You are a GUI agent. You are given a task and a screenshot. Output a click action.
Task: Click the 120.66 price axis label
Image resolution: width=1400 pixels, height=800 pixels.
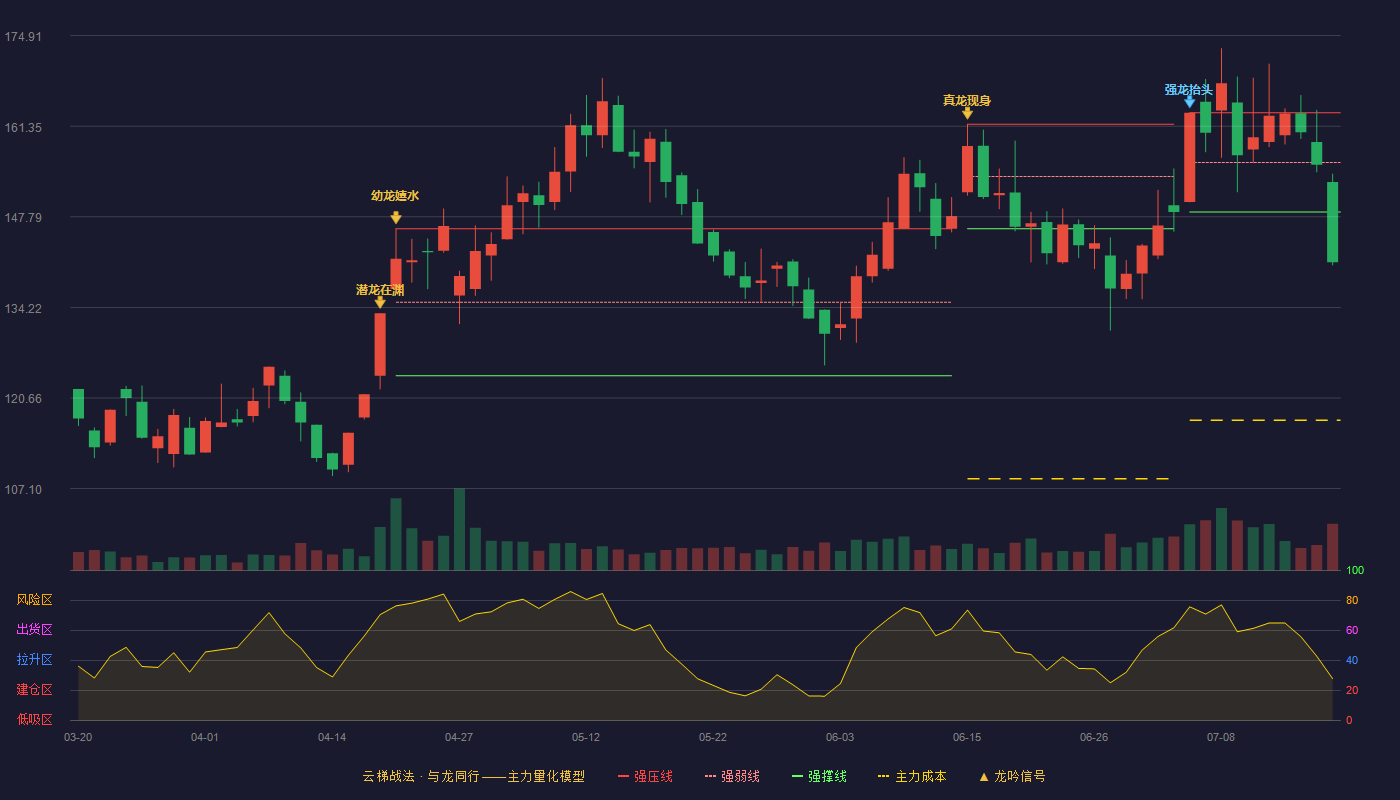[x=23, y=399]
